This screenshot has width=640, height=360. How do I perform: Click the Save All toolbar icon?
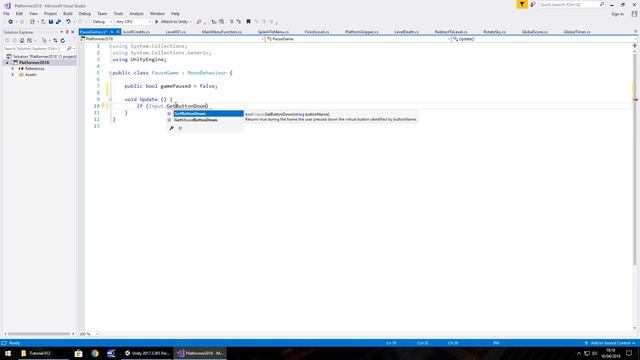58,22
